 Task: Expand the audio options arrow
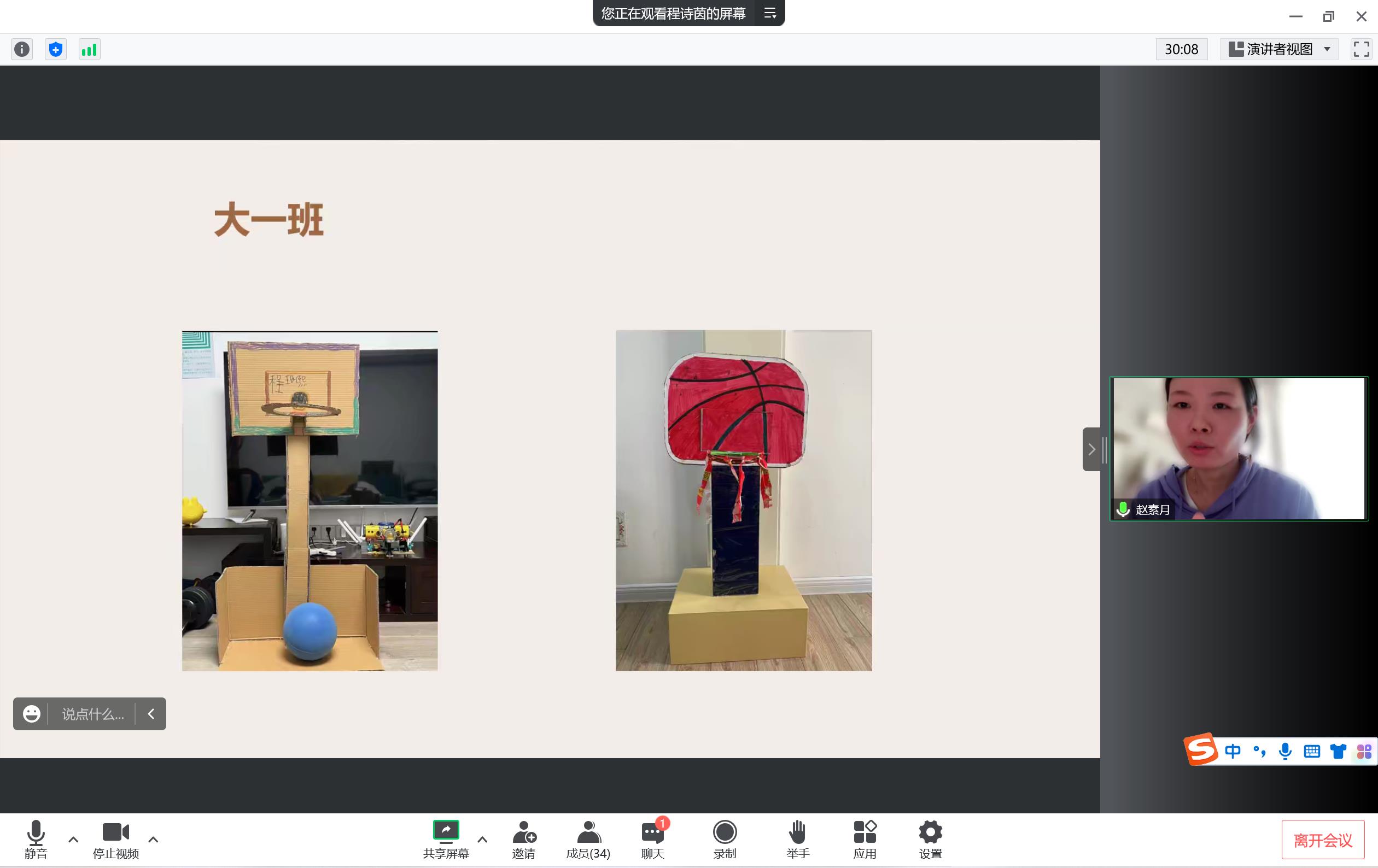click(73, 840)
